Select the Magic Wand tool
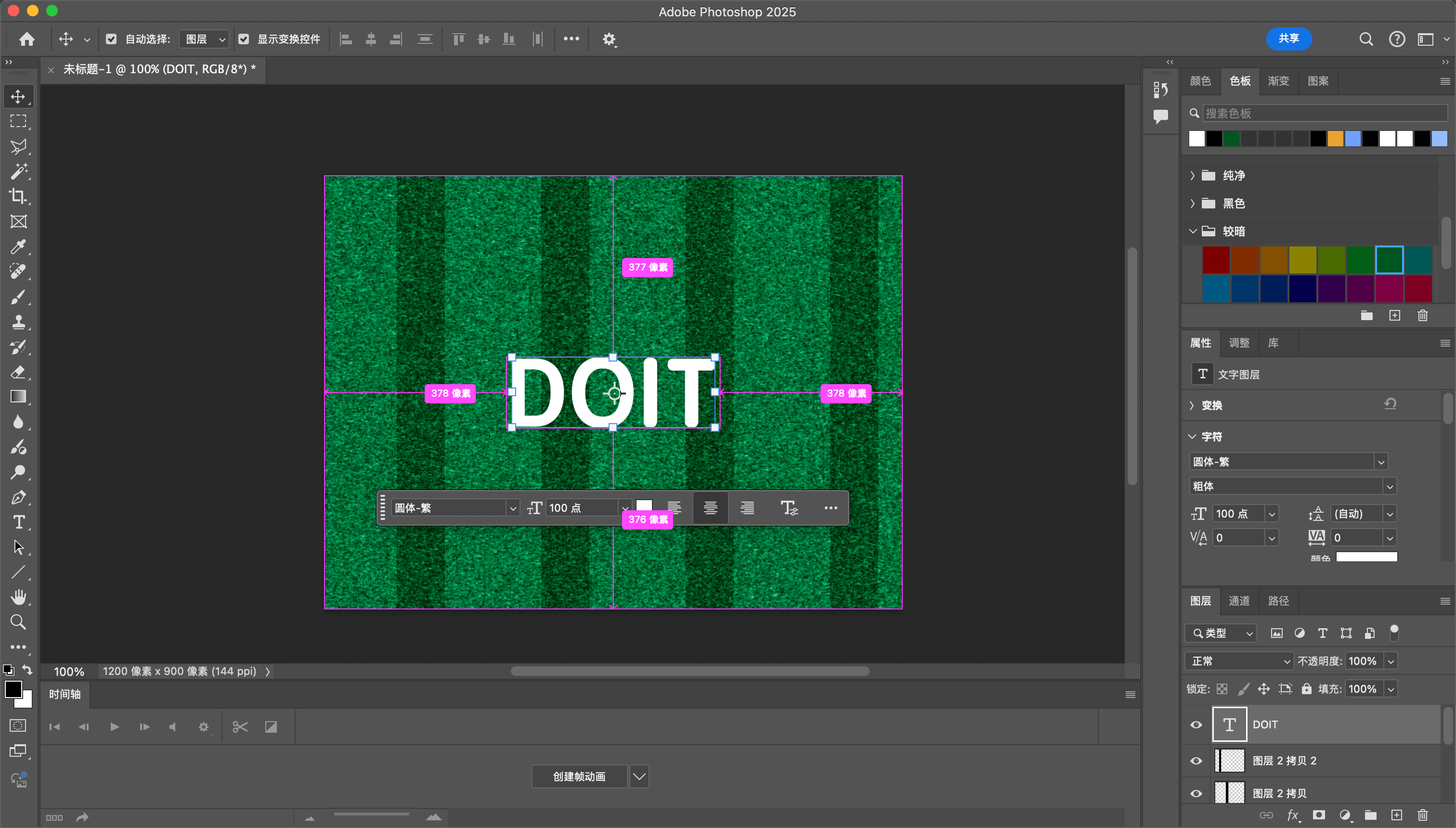 click(x=18, y=171)
